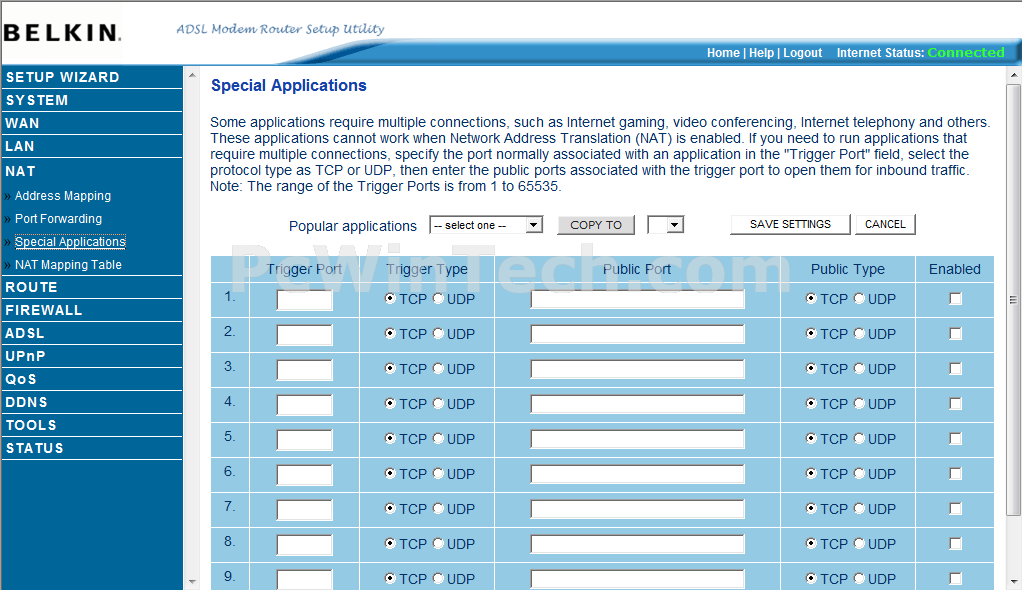Focus the Trigger Port field in row 1

[304, 300]
